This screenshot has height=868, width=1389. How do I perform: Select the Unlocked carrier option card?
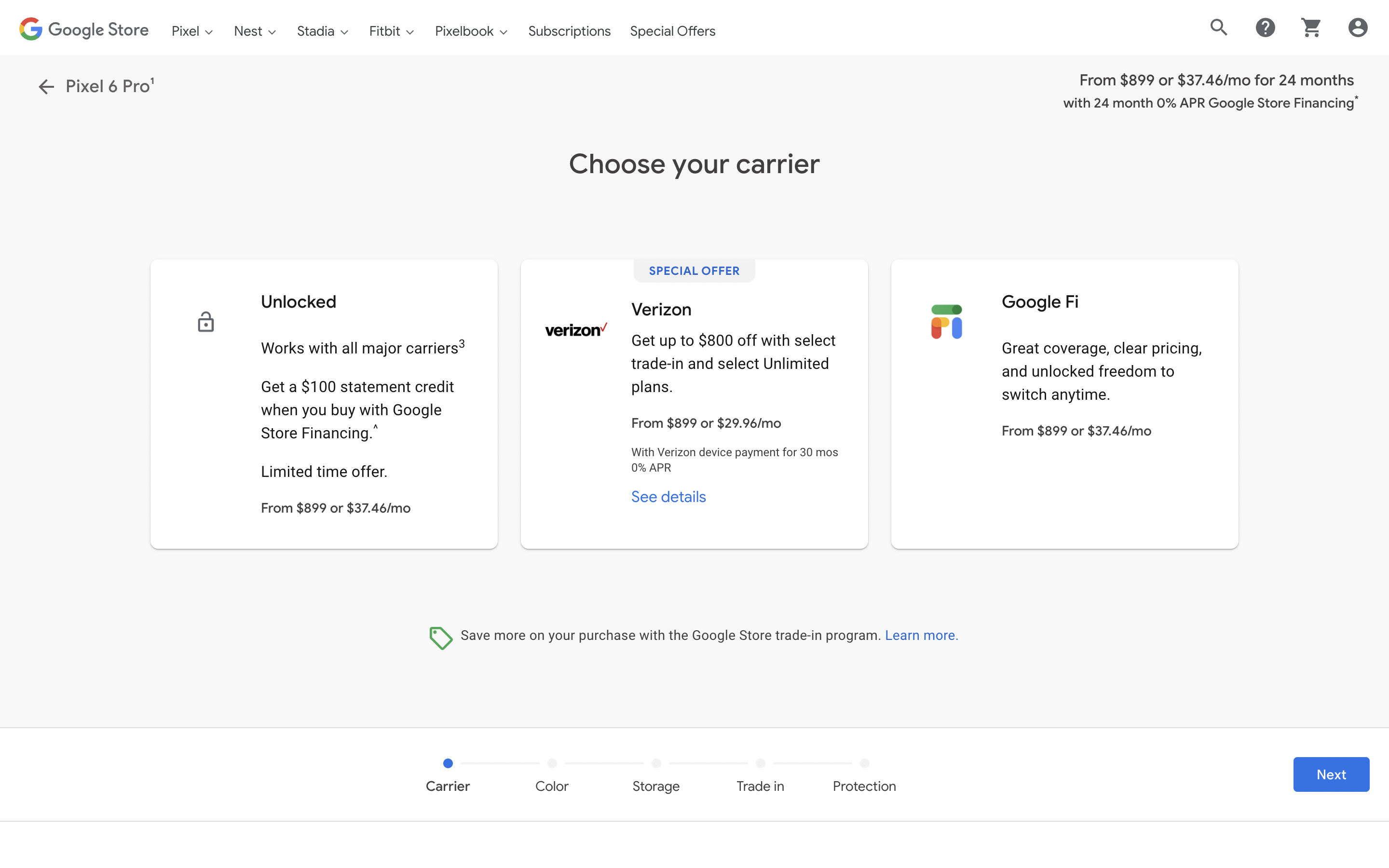[x=324, y=404]
